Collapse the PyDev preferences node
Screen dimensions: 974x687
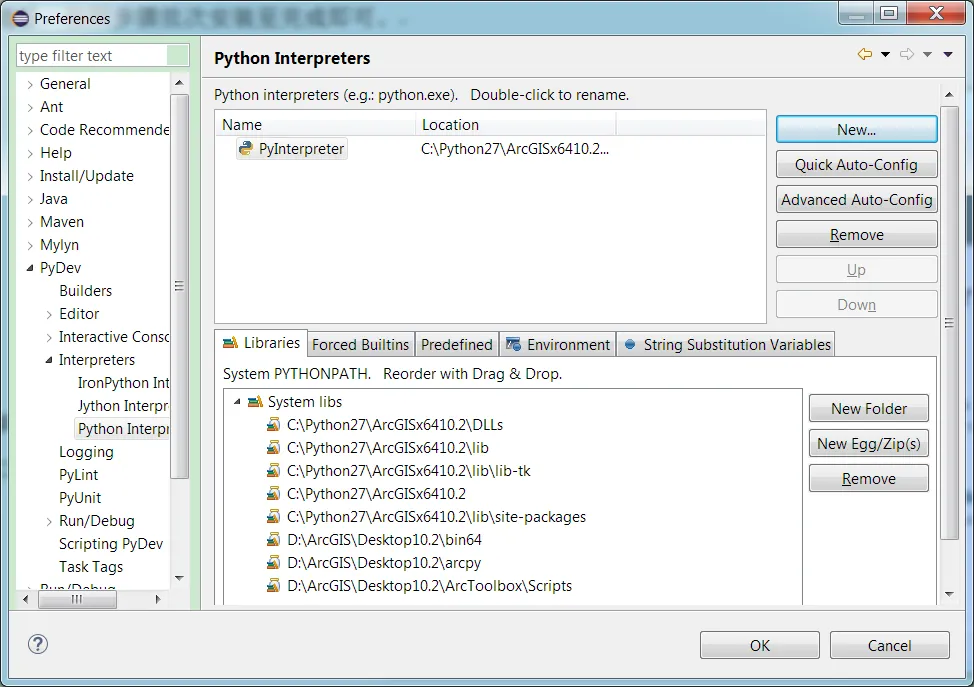tap(30, 268)
